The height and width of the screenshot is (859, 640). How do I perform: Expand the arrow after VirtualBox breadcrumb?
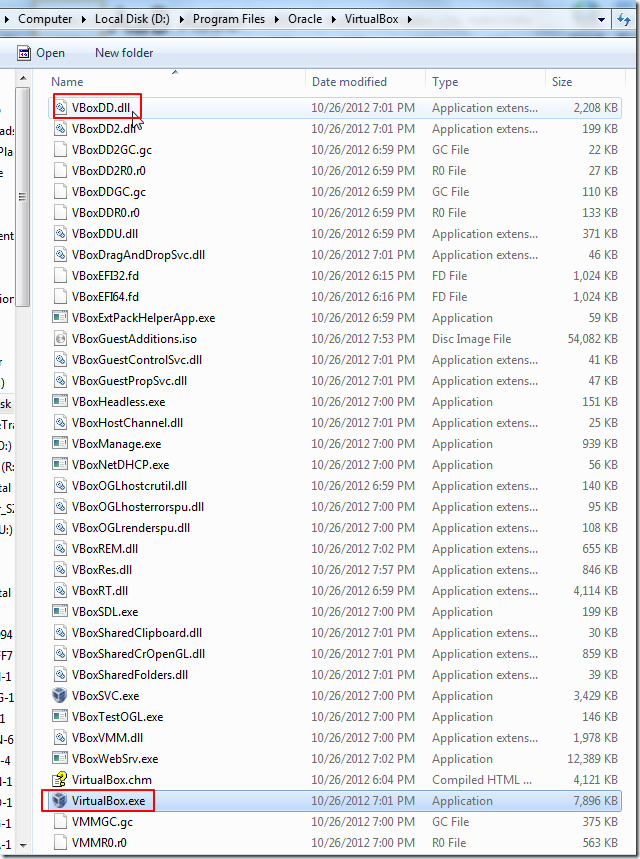coord(409,20)
